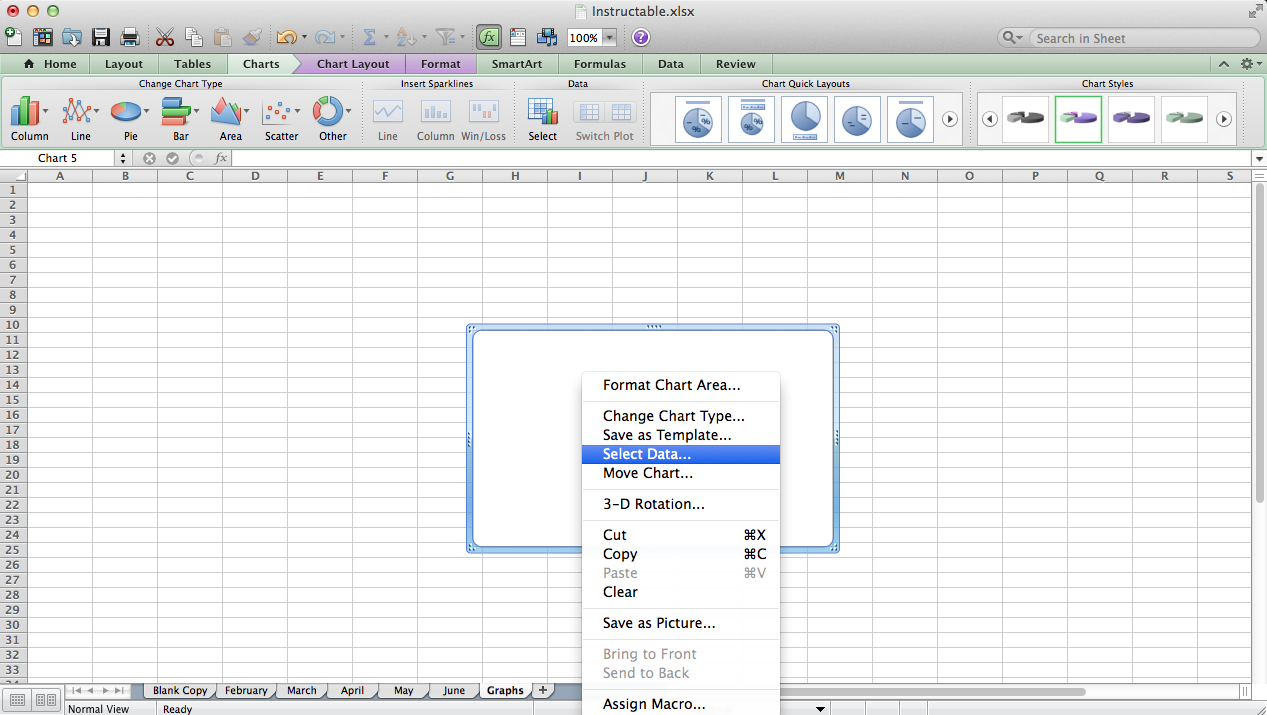Expand the Scatter chart dropdown arrow
The width and height of the screenshot is (1267, 715).
[x=298, y=111]
